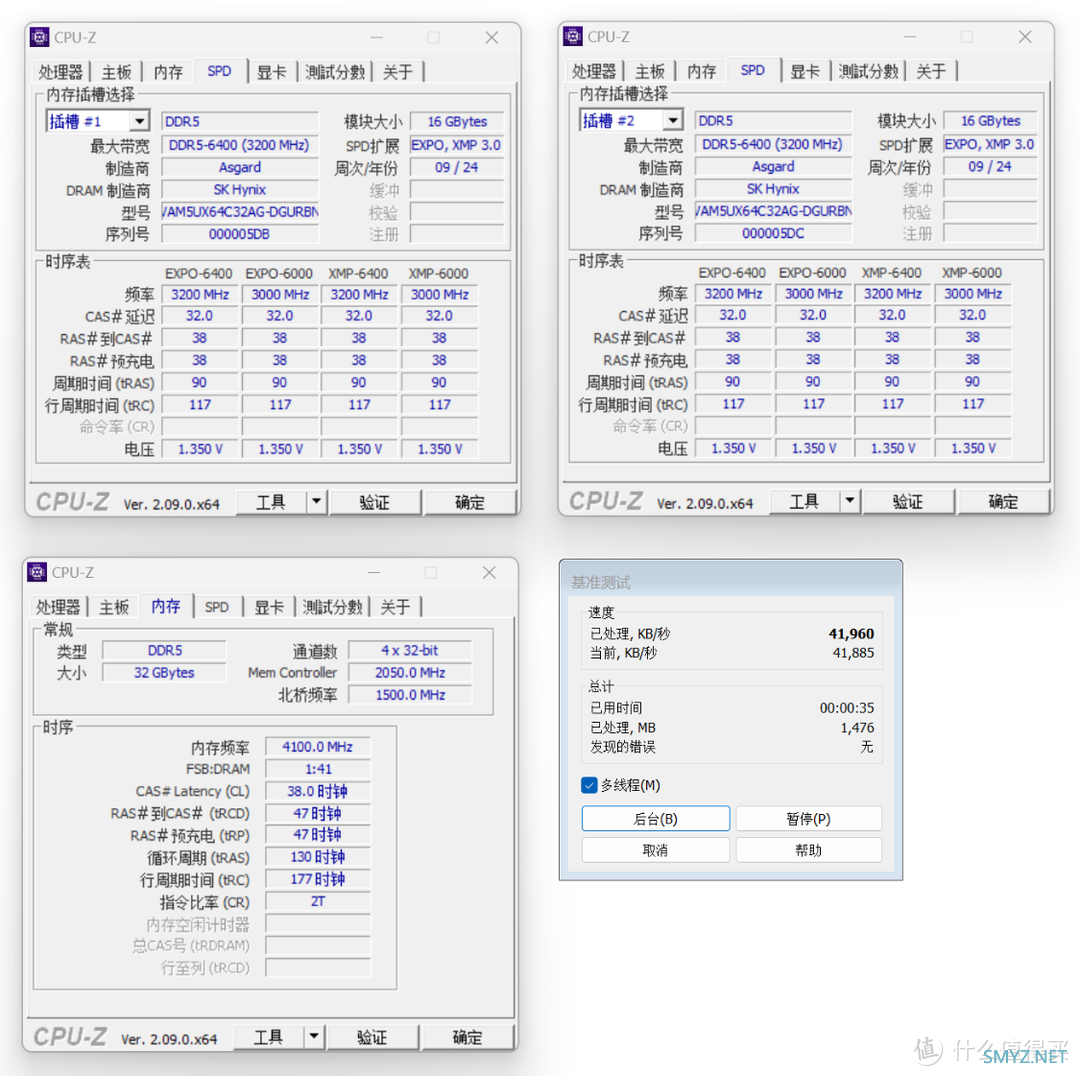
Task: Click the CPU-Z logo icon in the 插槽 #2 window title bar
Action: click(x=573, y=37)
